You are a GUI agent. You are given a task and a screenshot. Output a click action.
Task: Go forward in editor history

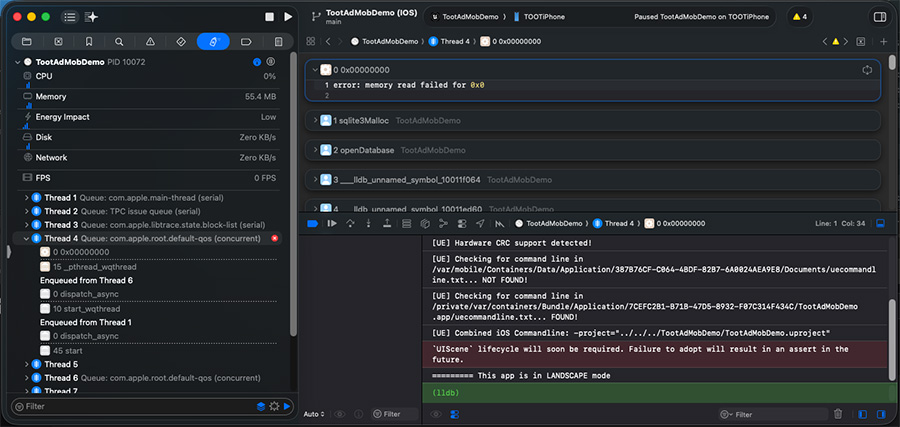pyautogui.click(x=340, y=41)
